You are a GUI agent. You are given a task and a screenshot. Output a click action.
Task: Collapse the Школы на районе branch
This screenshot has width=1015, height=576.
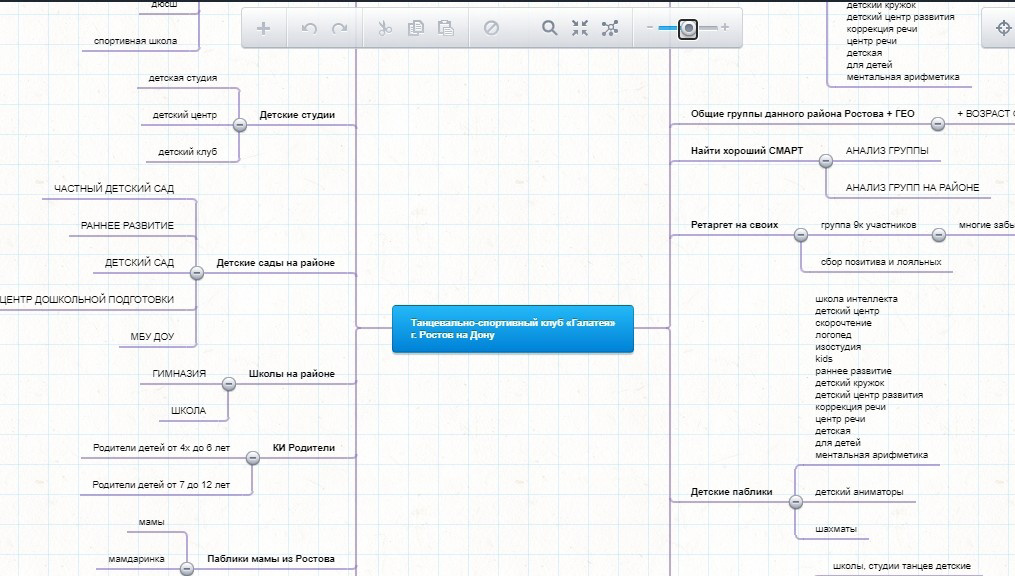[229, 384]
